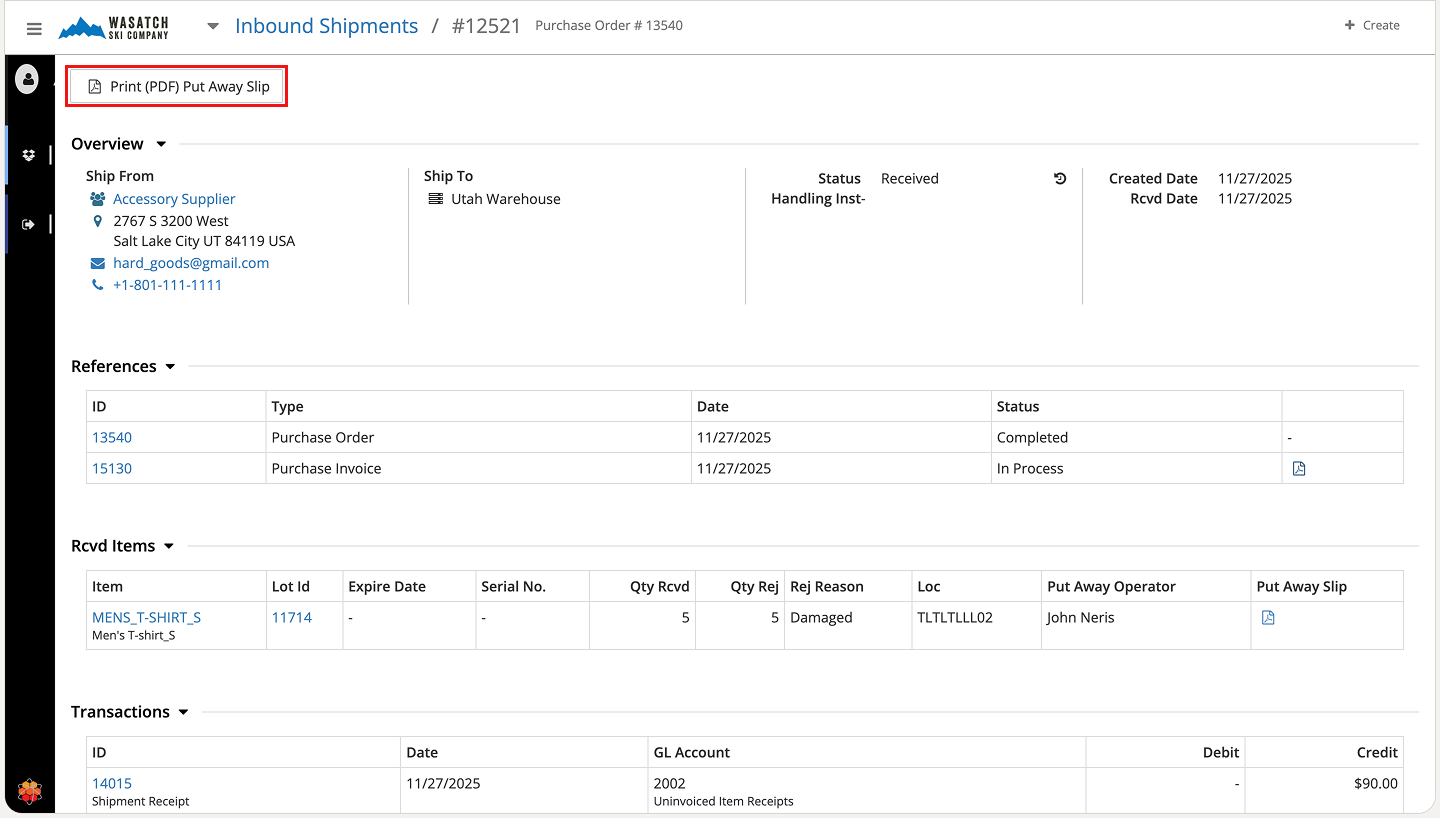Click the user profile avatar icon
Viewport: 1440px width, 818px height.
coord(27,79)
